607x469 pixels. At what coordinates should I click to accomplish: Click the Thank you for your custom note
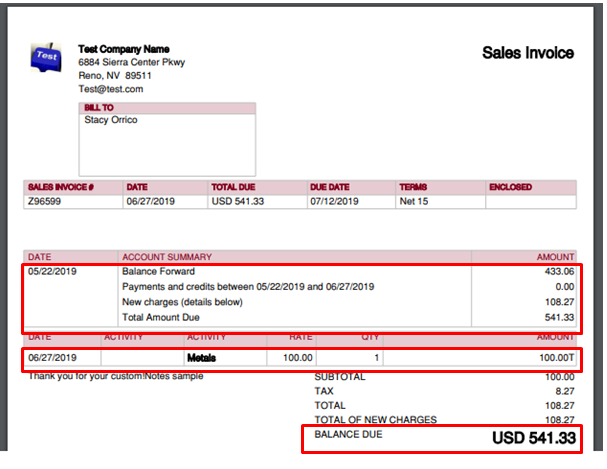tap(116, 376)
